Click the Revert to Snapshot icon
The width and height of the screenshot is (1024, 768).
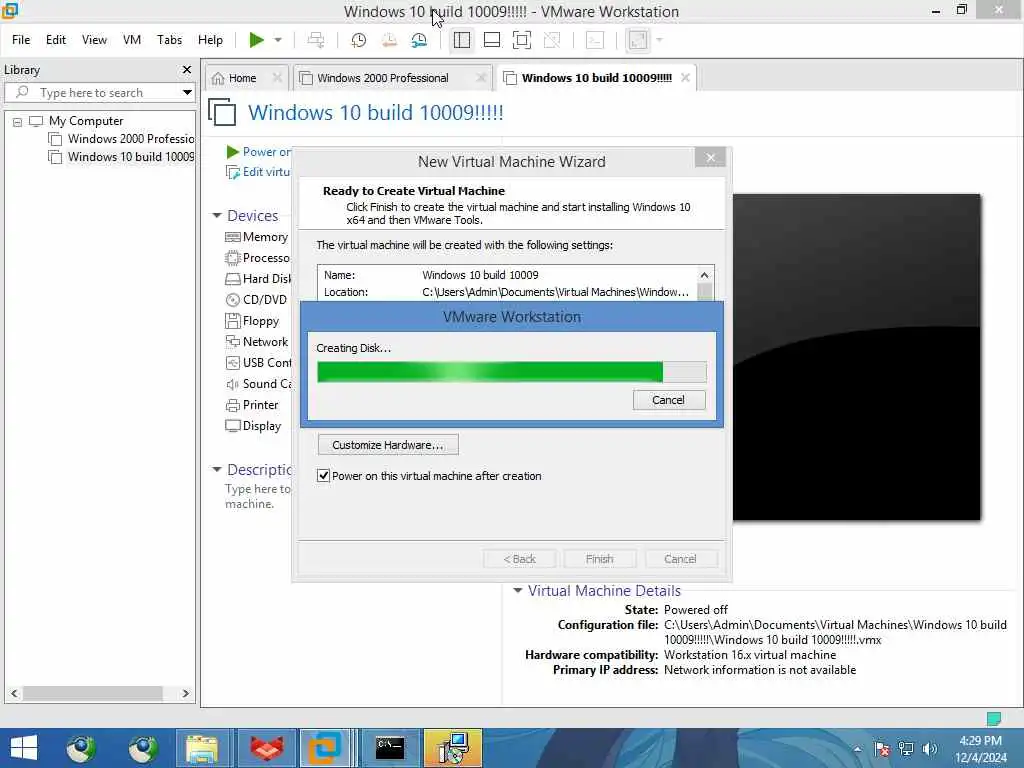tap(389, 40)
